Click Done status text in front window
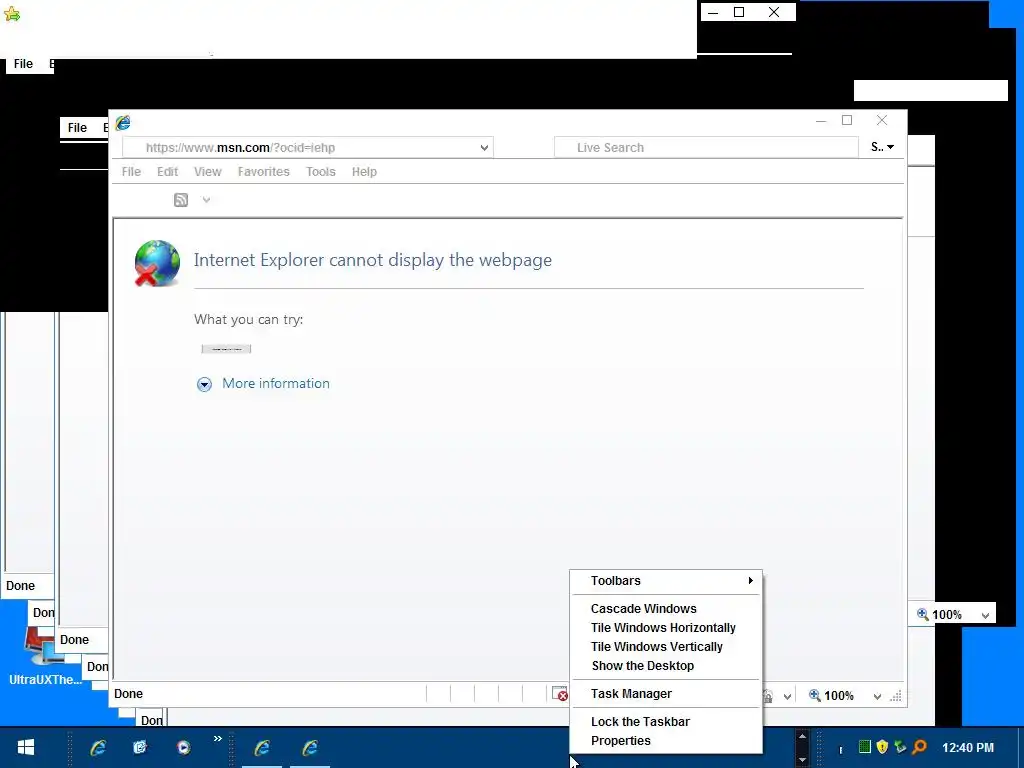 (128, 694)
